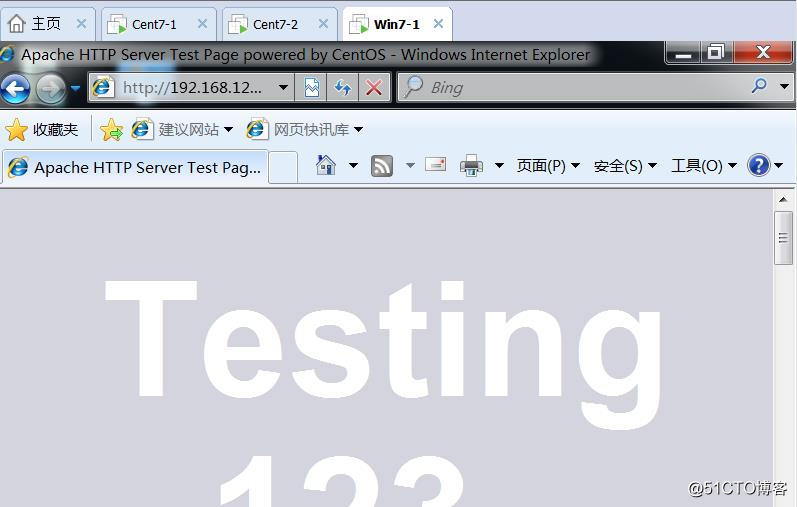797x507 pixels.
Task: Add page to favorites bar star icon
Action: click(111, 130)
